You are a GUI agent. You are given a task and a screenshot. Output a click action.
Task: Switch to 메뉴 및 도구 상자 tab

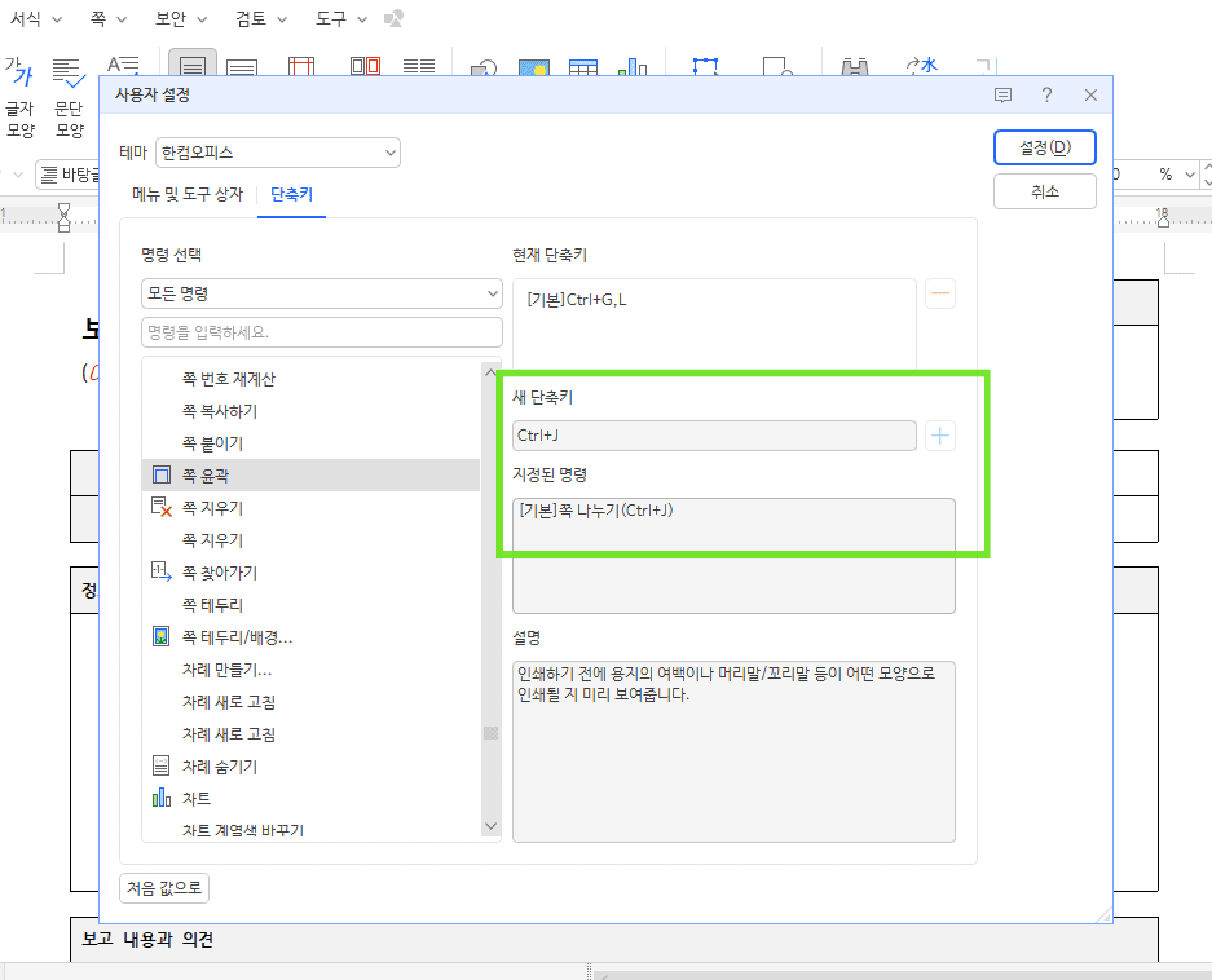click(x=188, y=194)
